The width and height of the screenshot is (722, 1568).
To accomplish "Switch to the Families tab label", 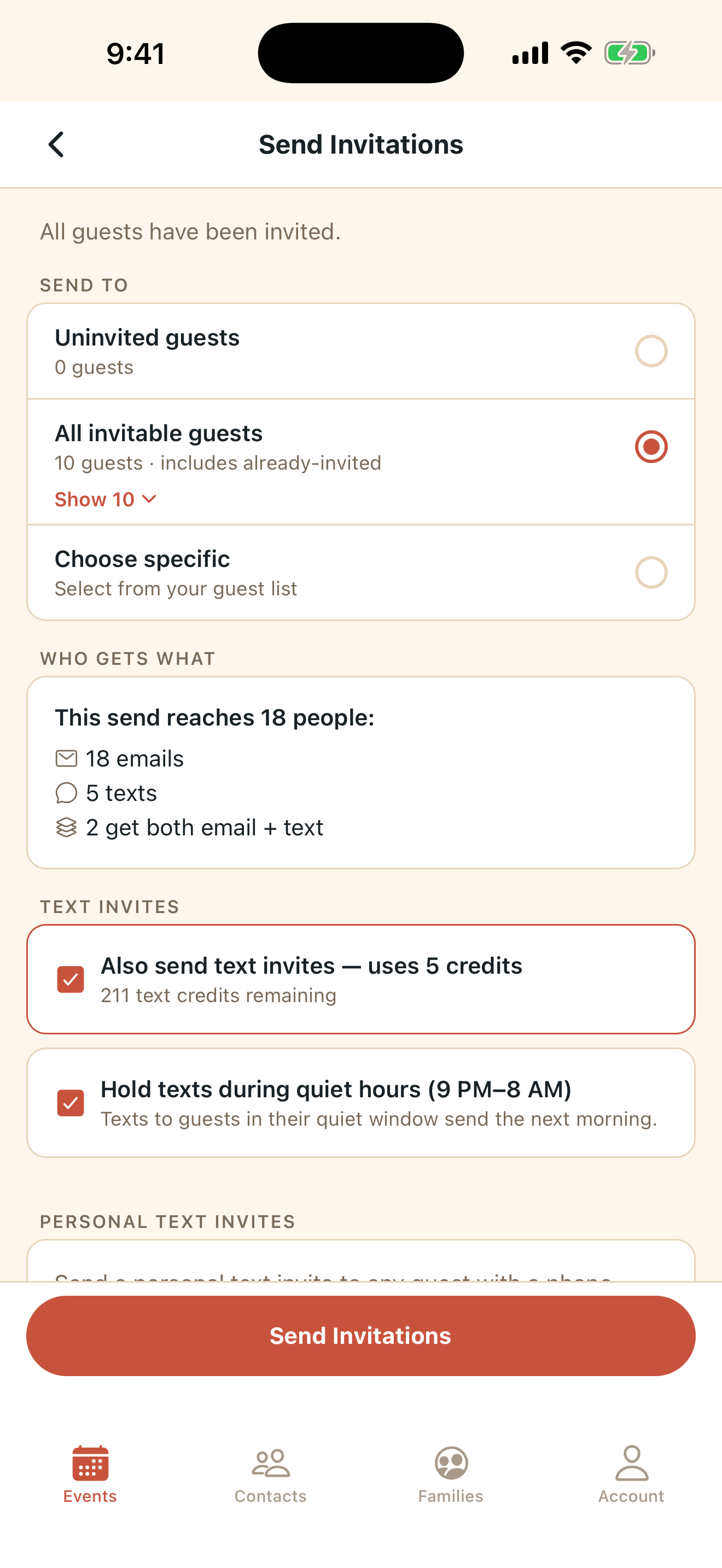I will click(x=451, y=1496).
